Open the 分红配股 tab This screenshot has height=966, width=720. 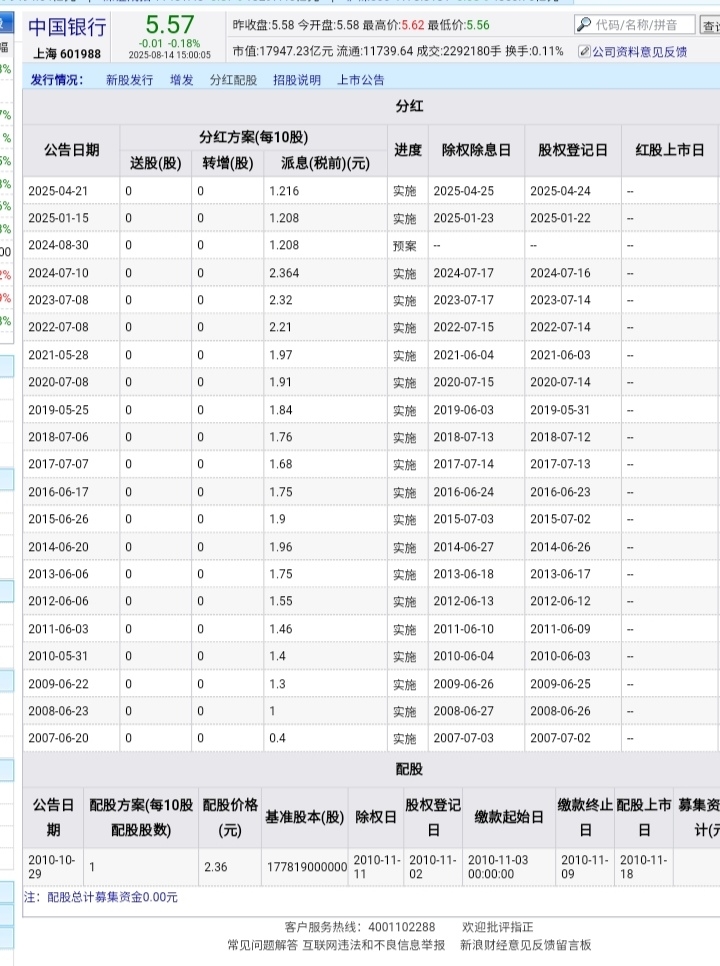point(233,79)
